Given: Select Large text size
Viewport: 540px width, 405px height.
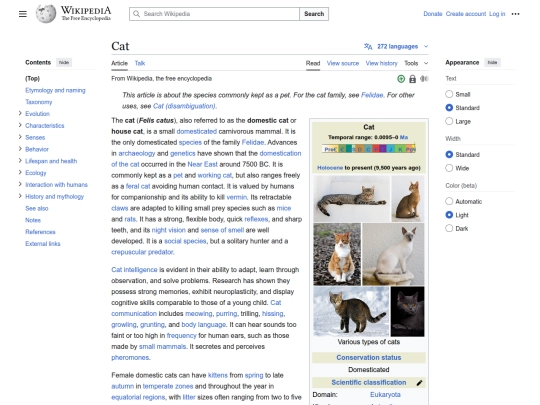Looking at the screenshot, I should pyautogui.click(x=449, y=121).
